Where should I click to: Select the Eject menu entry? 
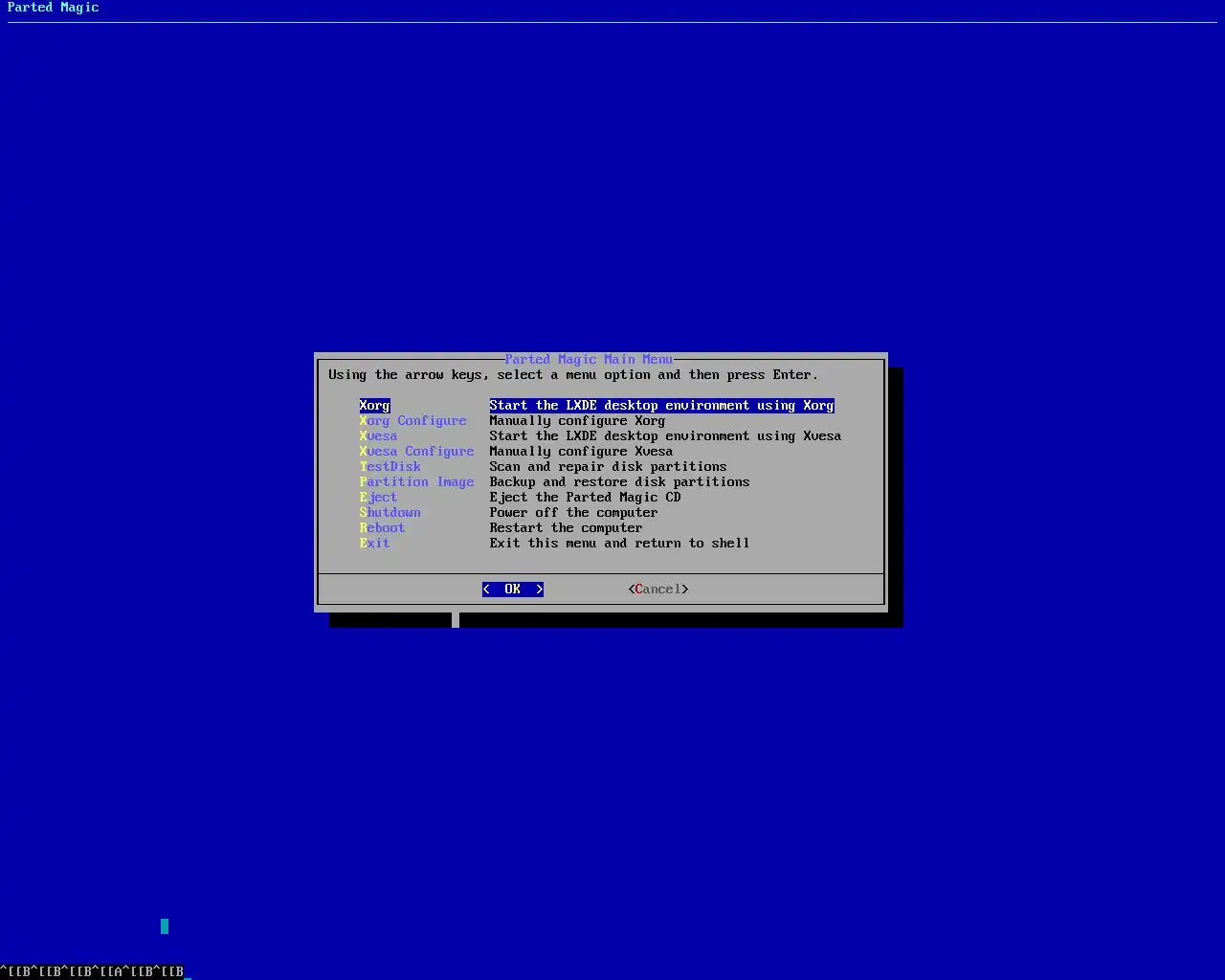378,498
